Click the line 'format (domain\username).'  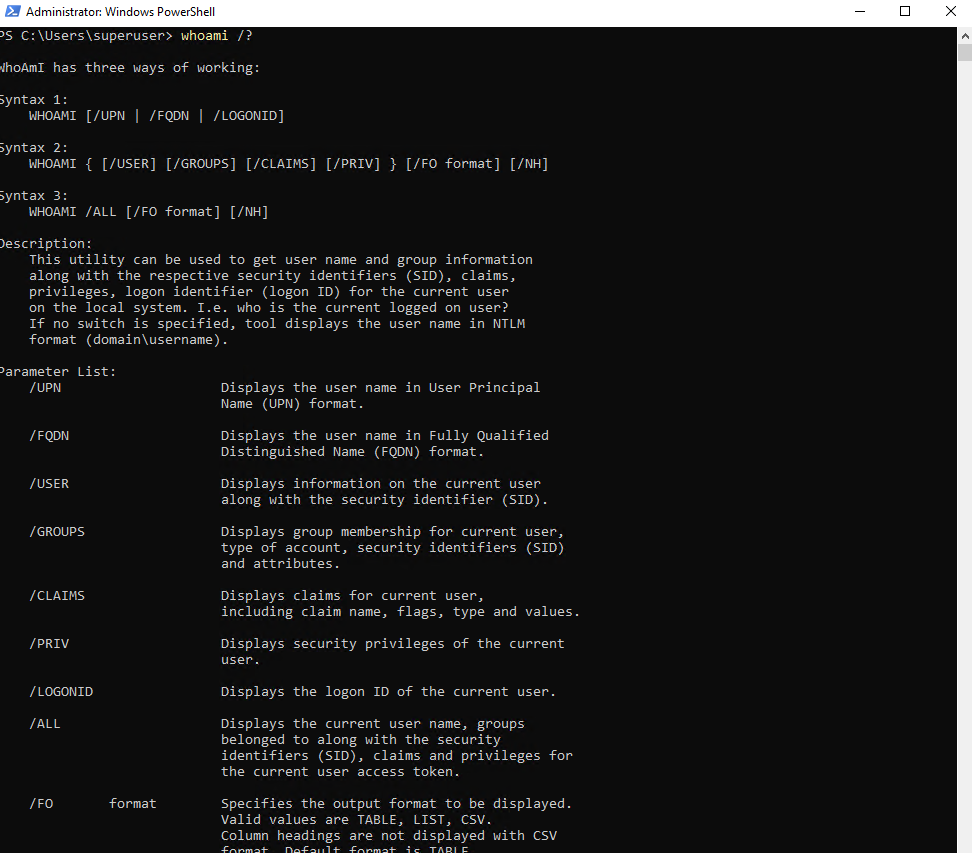[128, 340]
